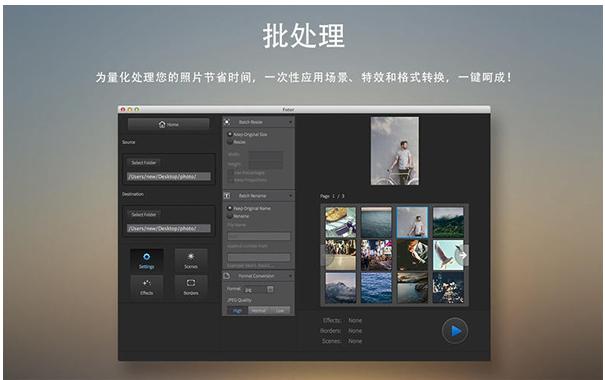Click the 'Scenes: None' status text
Screen dimensions: 605x380
342,341
